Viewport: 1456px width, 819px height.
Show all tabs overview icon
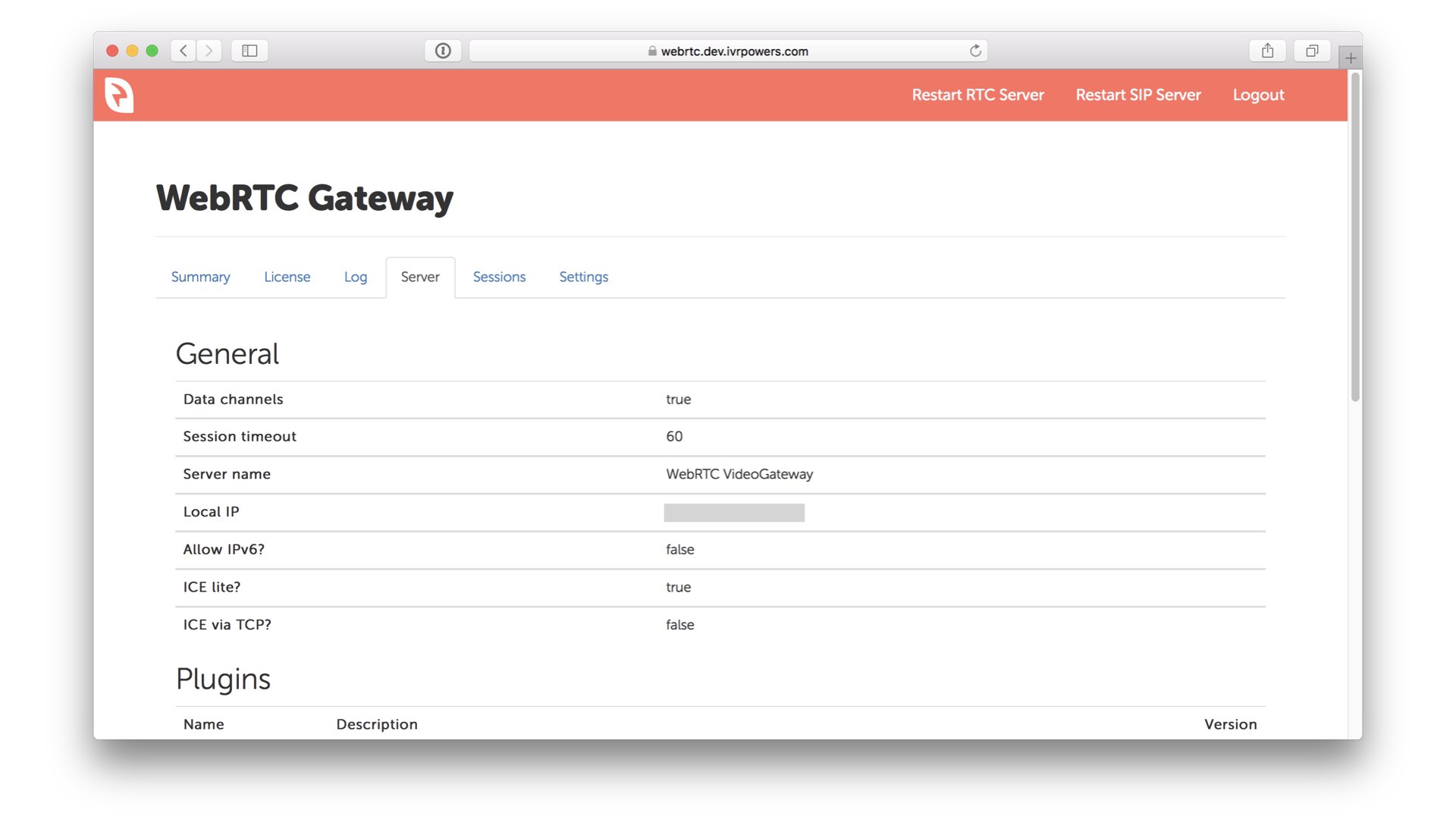point(1312,51)
